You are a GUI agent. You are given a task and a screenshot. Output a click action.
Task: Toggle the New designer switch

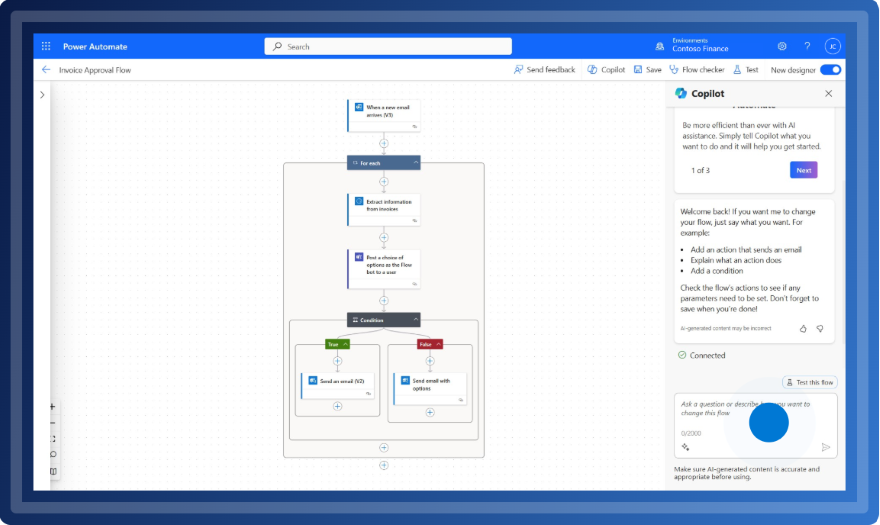click(x=830, y=70)
